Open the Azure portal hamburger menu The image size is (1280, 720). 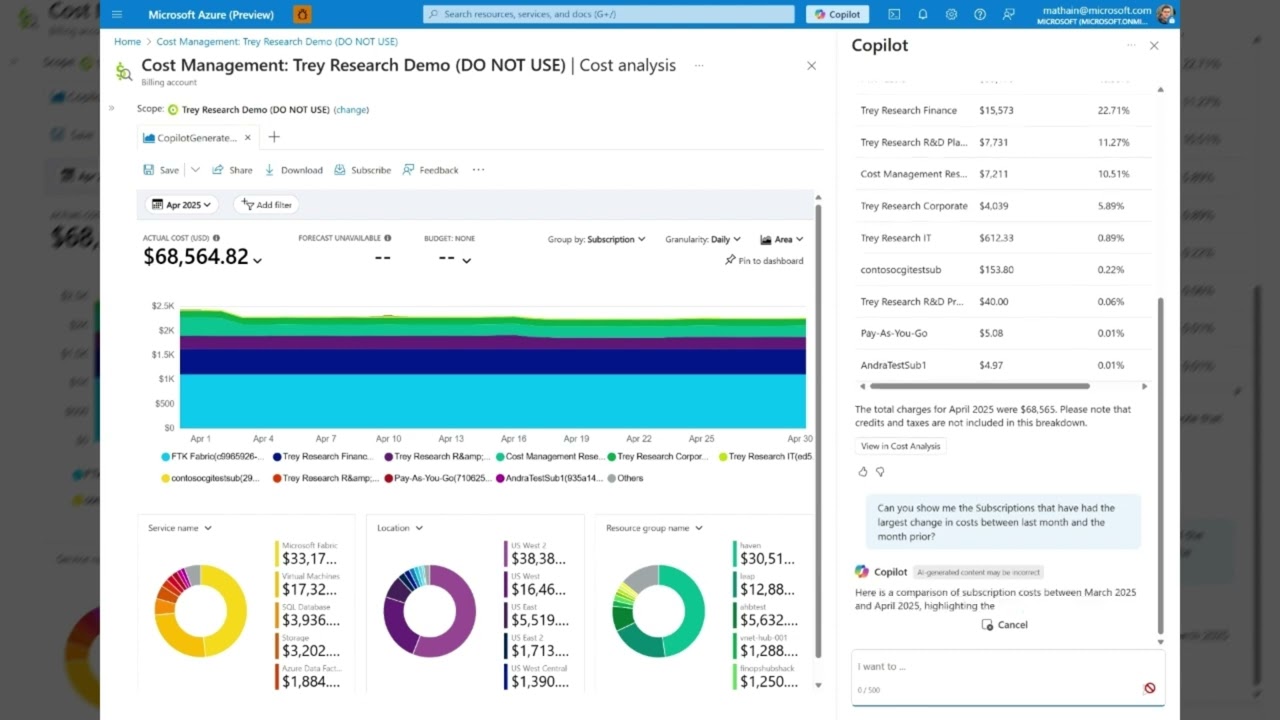[117, 14]
